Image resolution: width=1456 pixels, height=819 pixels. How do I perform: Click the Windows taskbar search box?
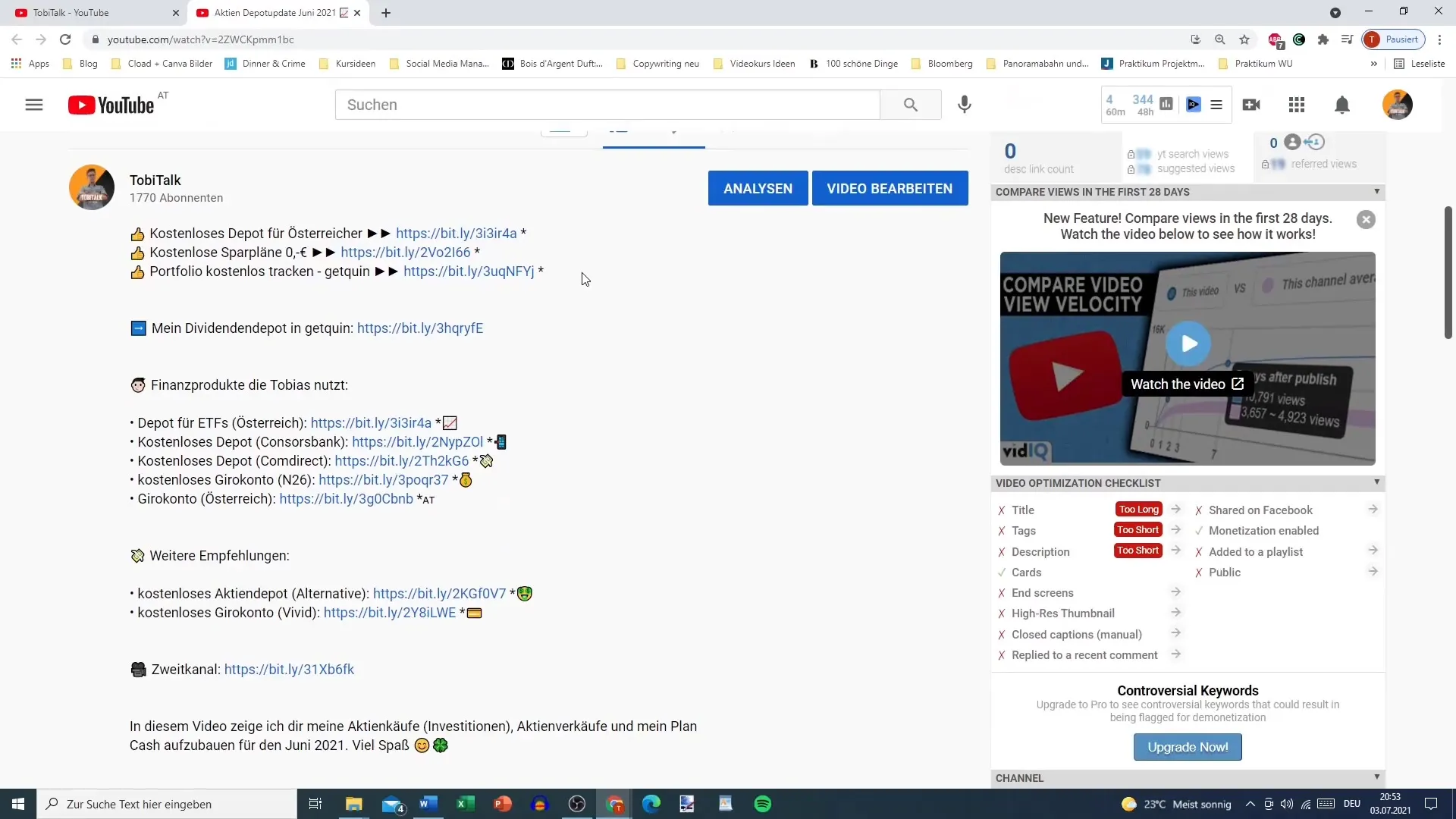pyautogui.click(x=167, y=804)
